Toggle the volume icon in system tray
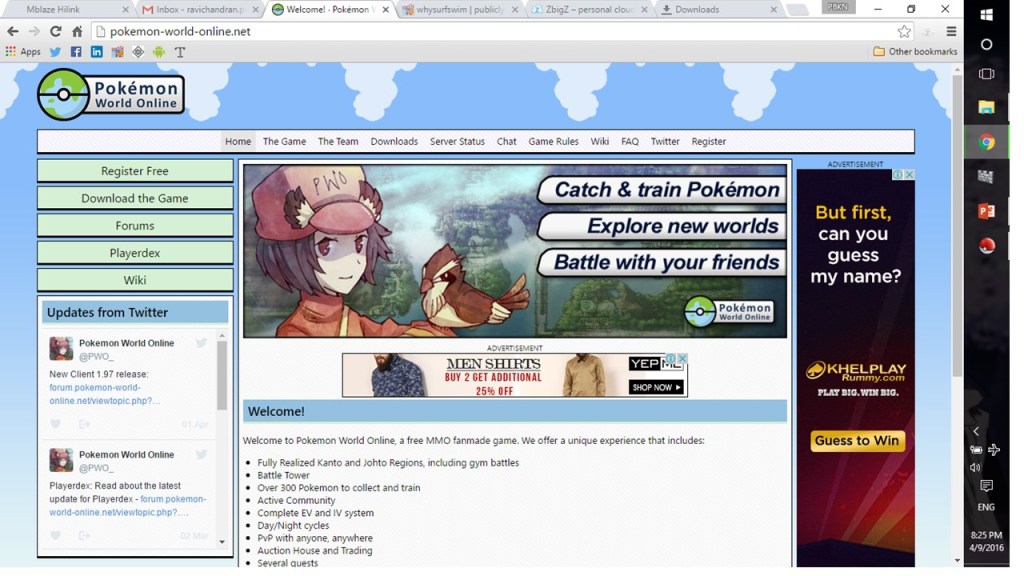 tap(975, 467)
